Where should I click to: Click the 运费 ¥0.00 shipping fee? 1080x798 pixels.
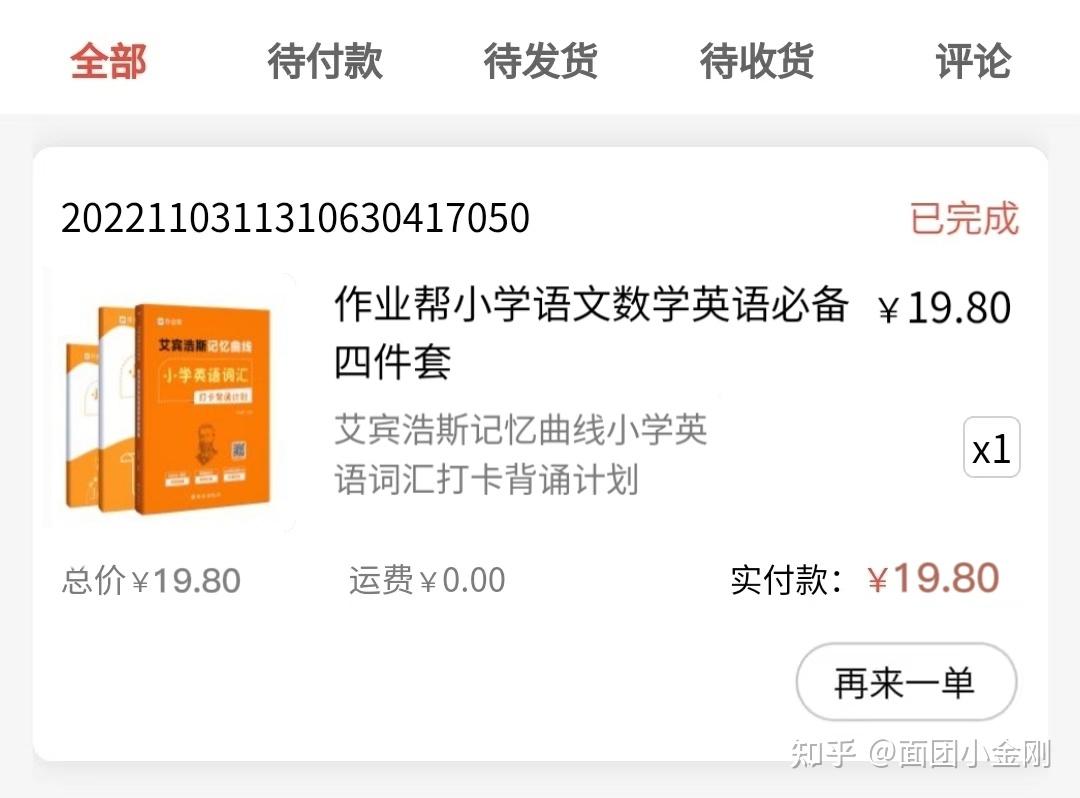(x=427, y=580)
